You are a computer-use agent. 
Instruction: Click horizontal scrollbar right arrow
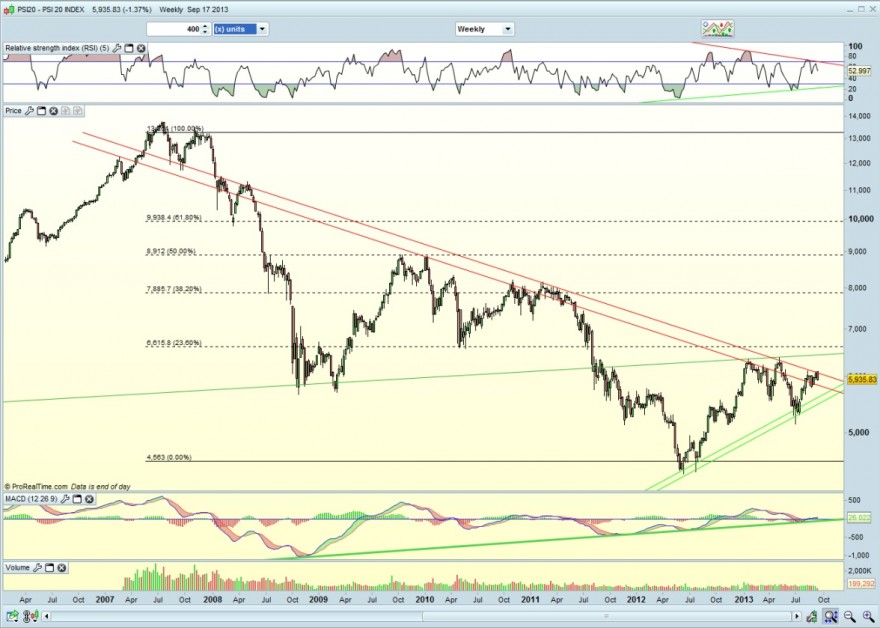point(798,616)
